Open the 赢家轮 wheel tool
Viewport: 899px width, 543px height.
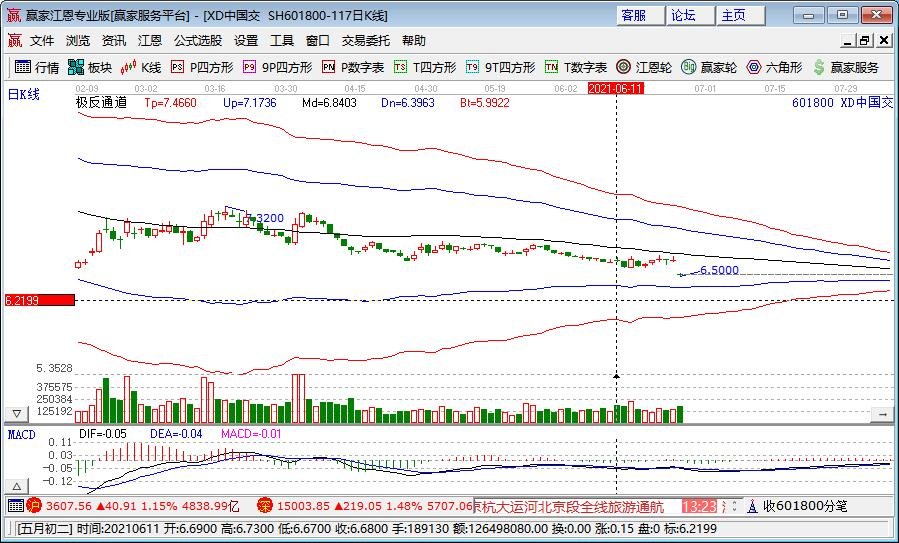click(x=709, y=68)
